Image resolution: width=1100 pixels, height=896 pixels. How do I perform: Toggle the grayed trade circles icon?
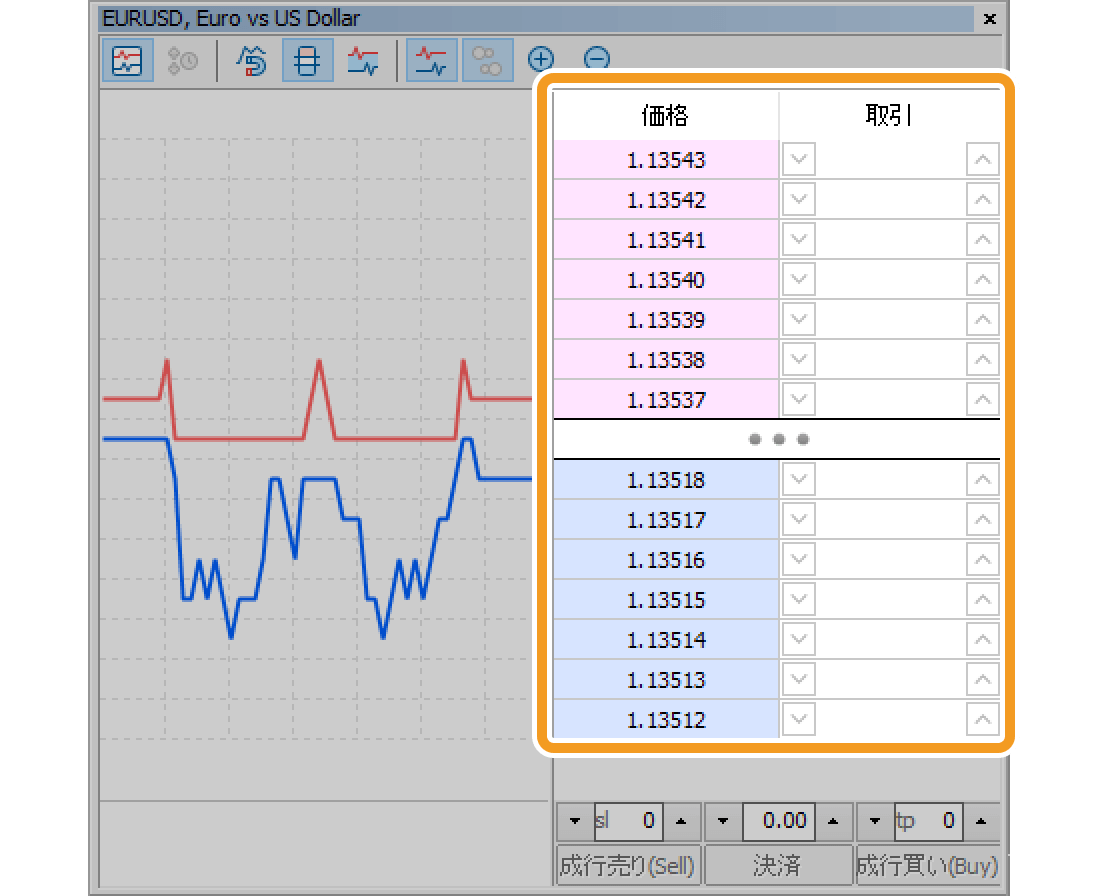pyautogui.click(x=487, y=60)
